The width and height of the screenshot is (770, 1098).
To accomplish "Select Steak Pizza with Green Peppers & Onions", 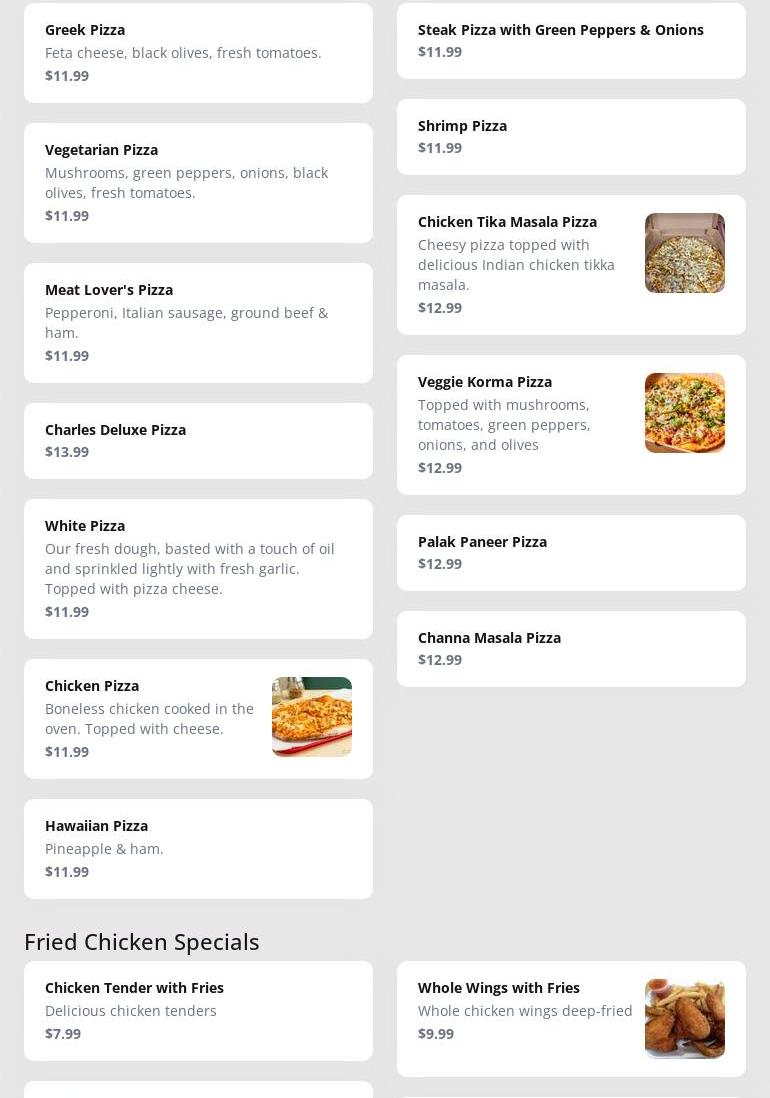I will (571, 40).
